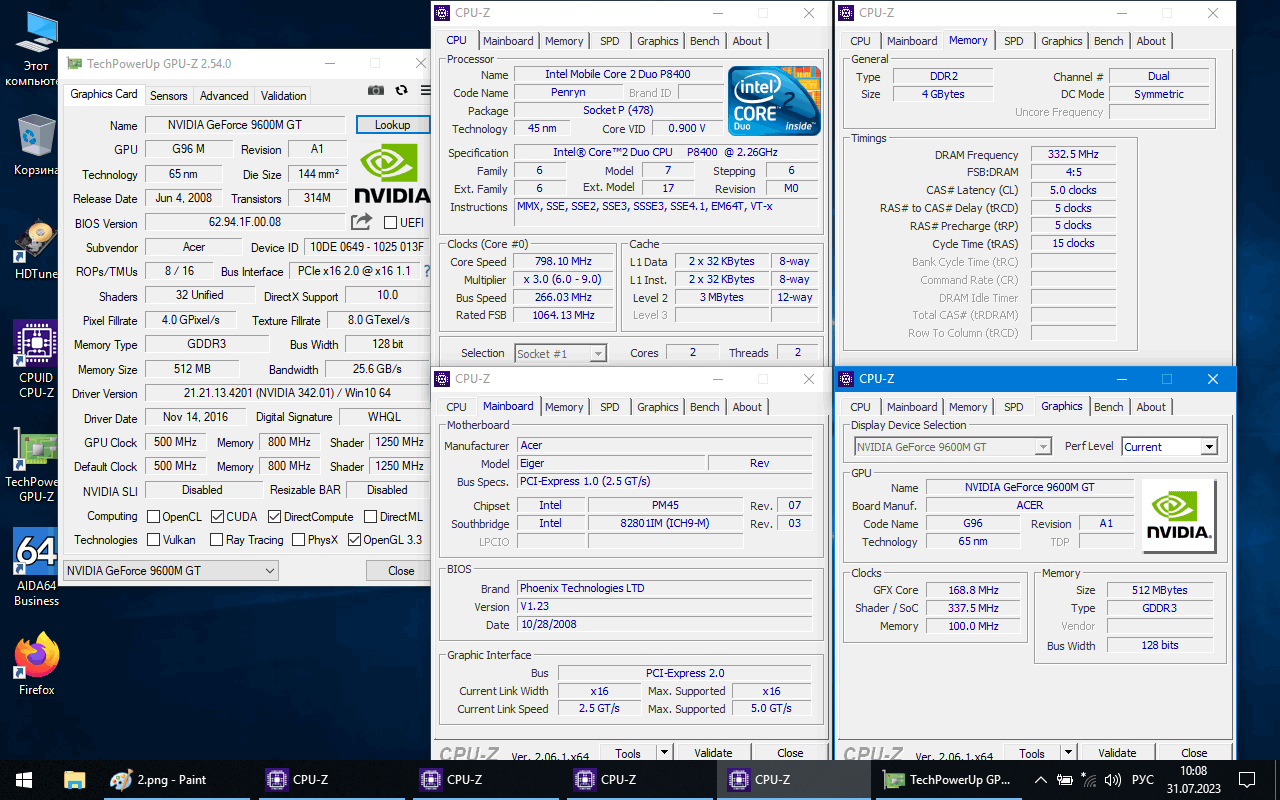1280x800 pixels.
Task: Toggle the CUDA checkbox
Action: click(x=216, y=517)
